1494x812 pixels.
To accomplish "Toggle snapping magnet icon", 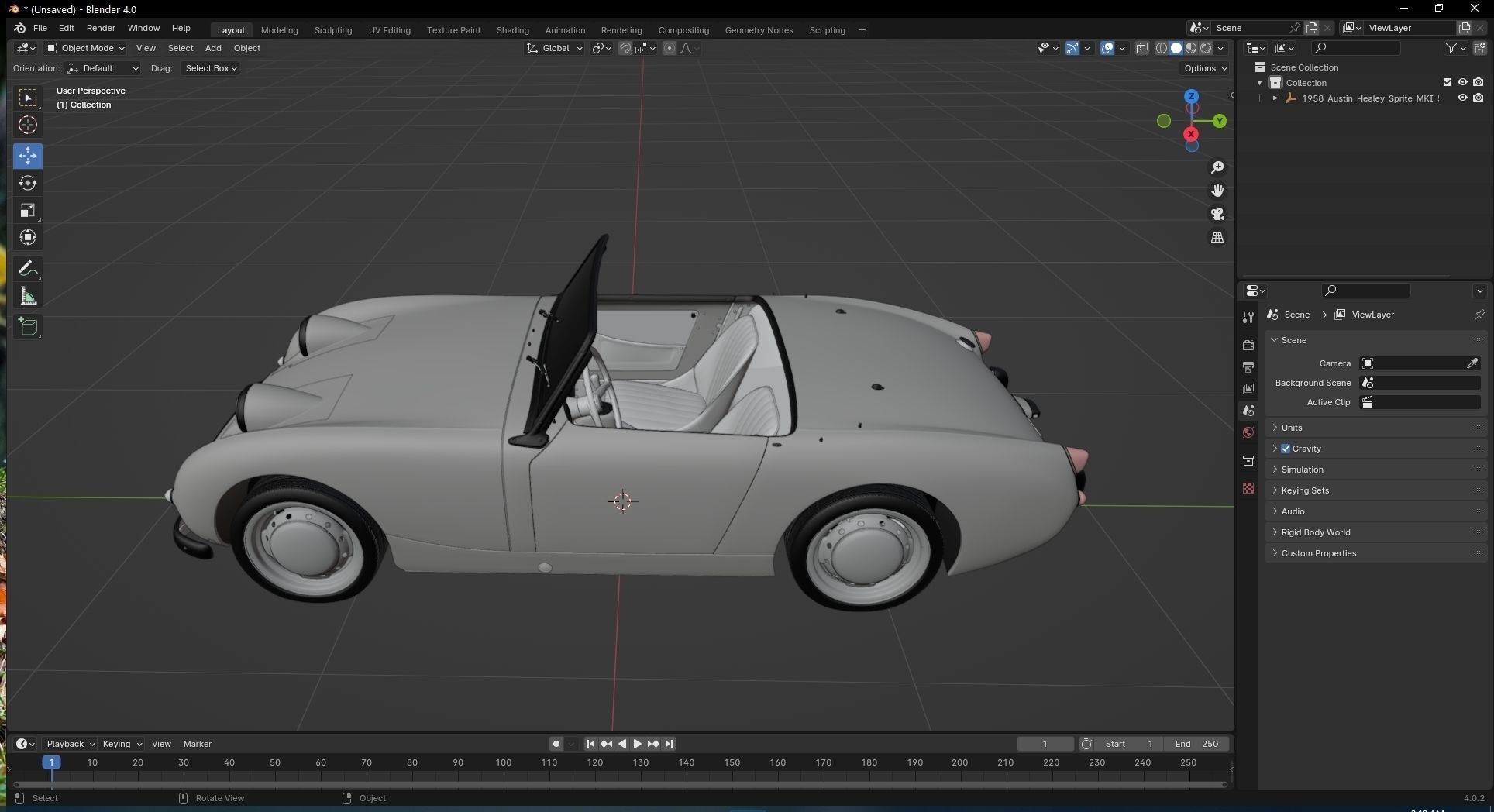I will pos(625,48).
